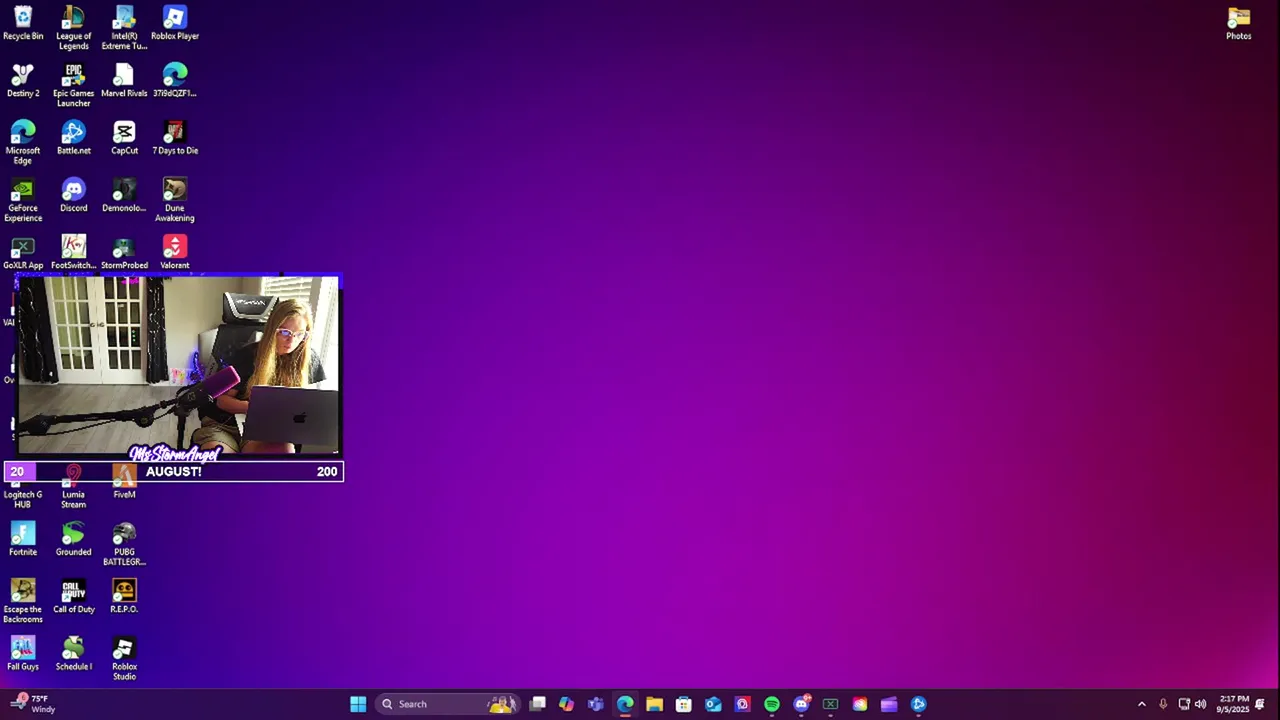
Task: Select the CapCut desktop icon
Action: [124, 138]
